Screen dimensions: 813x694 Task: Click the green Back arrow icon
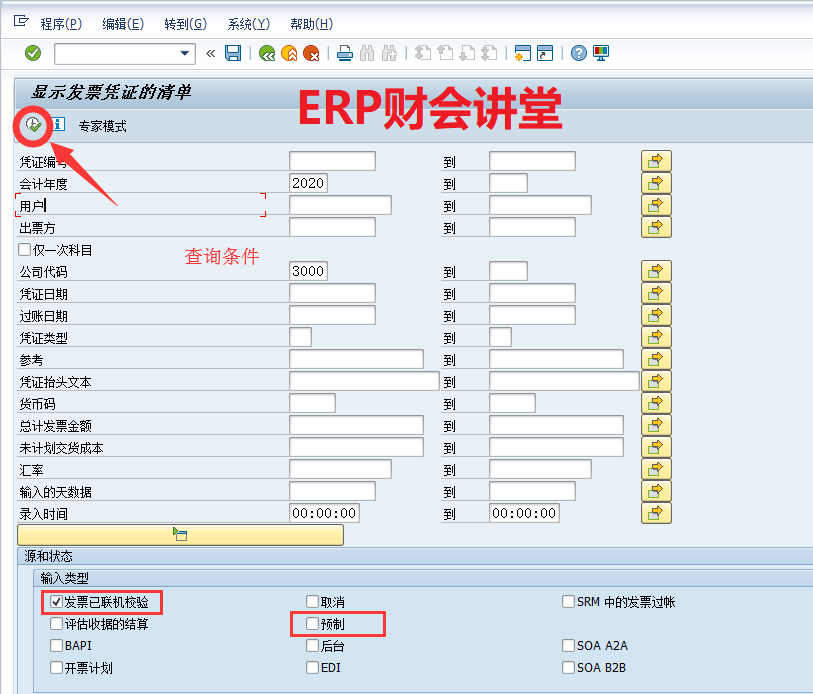click(267, 53)
